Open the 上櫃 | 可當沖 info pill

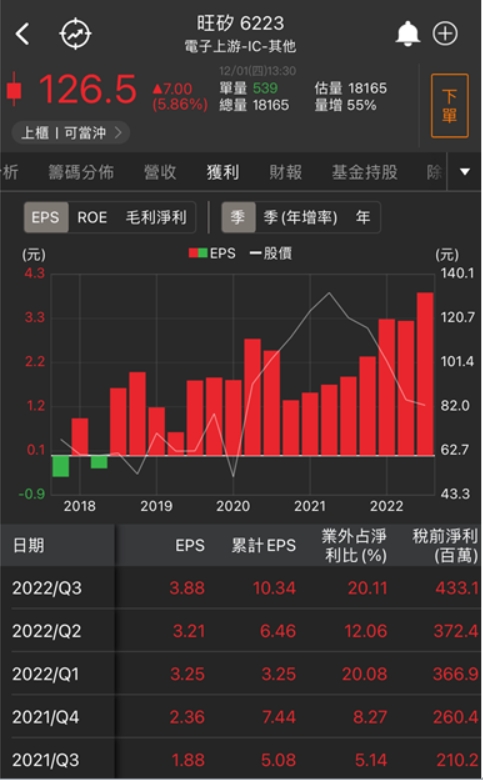click(x=70, y=133)
